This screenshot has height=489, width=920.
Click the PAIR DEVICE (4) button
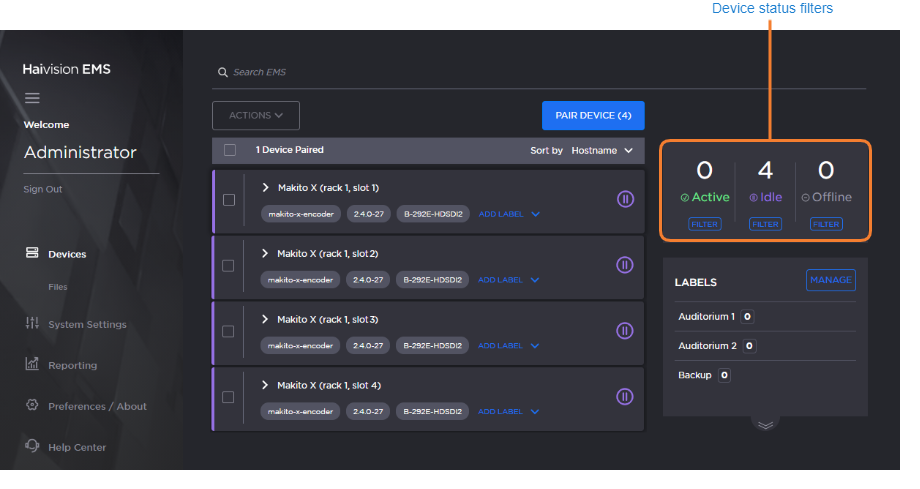tap(593, 116)
